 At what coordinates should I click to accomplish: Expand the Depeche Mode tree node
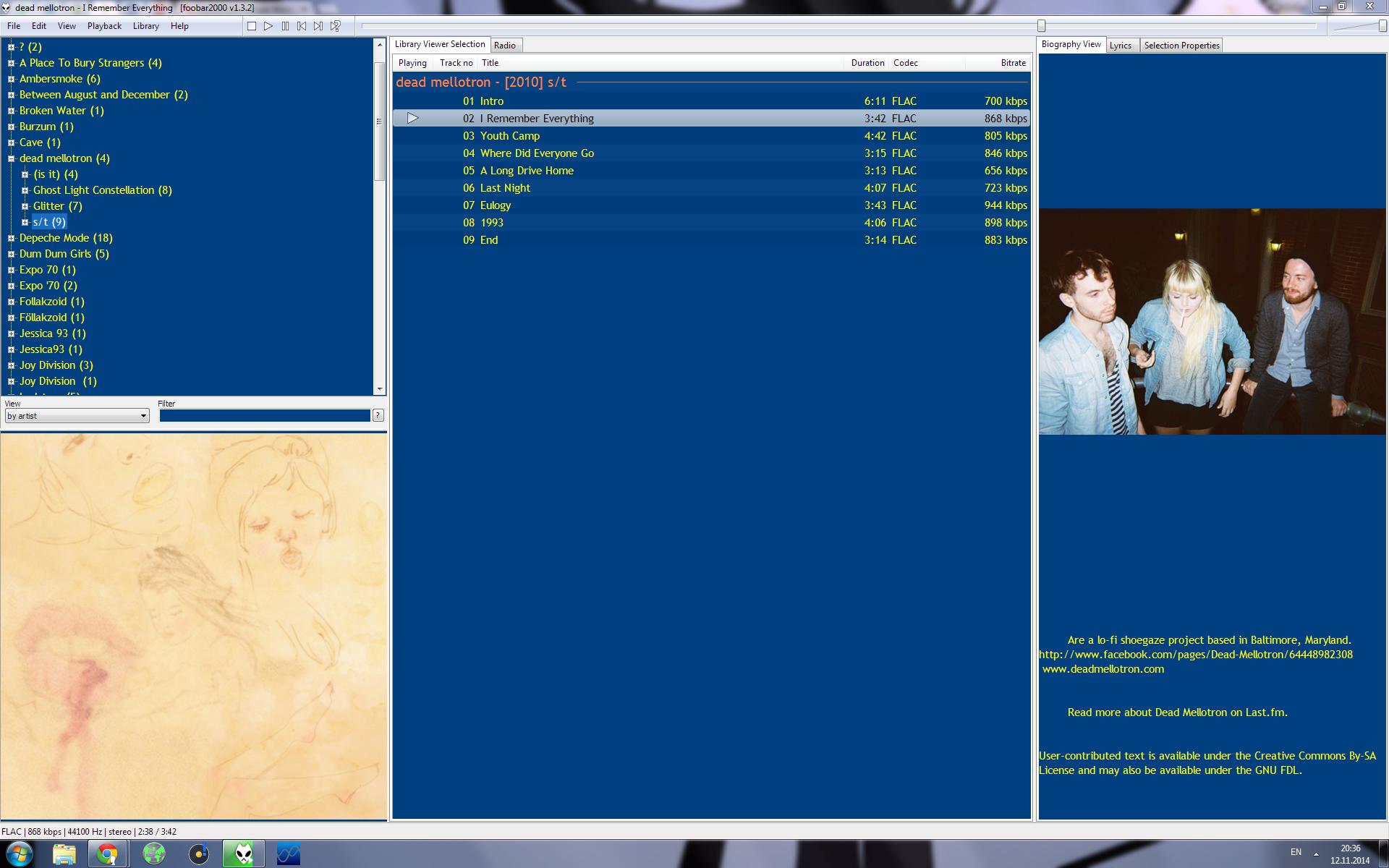(11, 238)
